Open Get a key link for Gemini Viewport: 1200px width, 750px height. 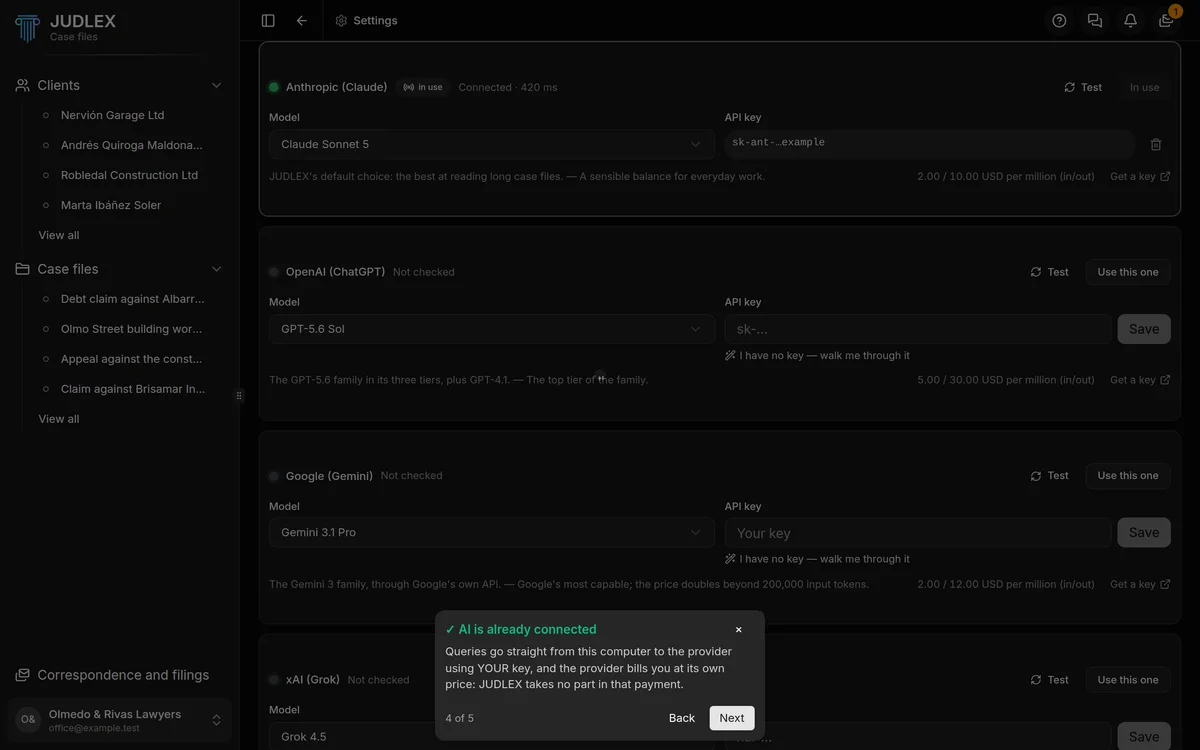pos(1140,584)
